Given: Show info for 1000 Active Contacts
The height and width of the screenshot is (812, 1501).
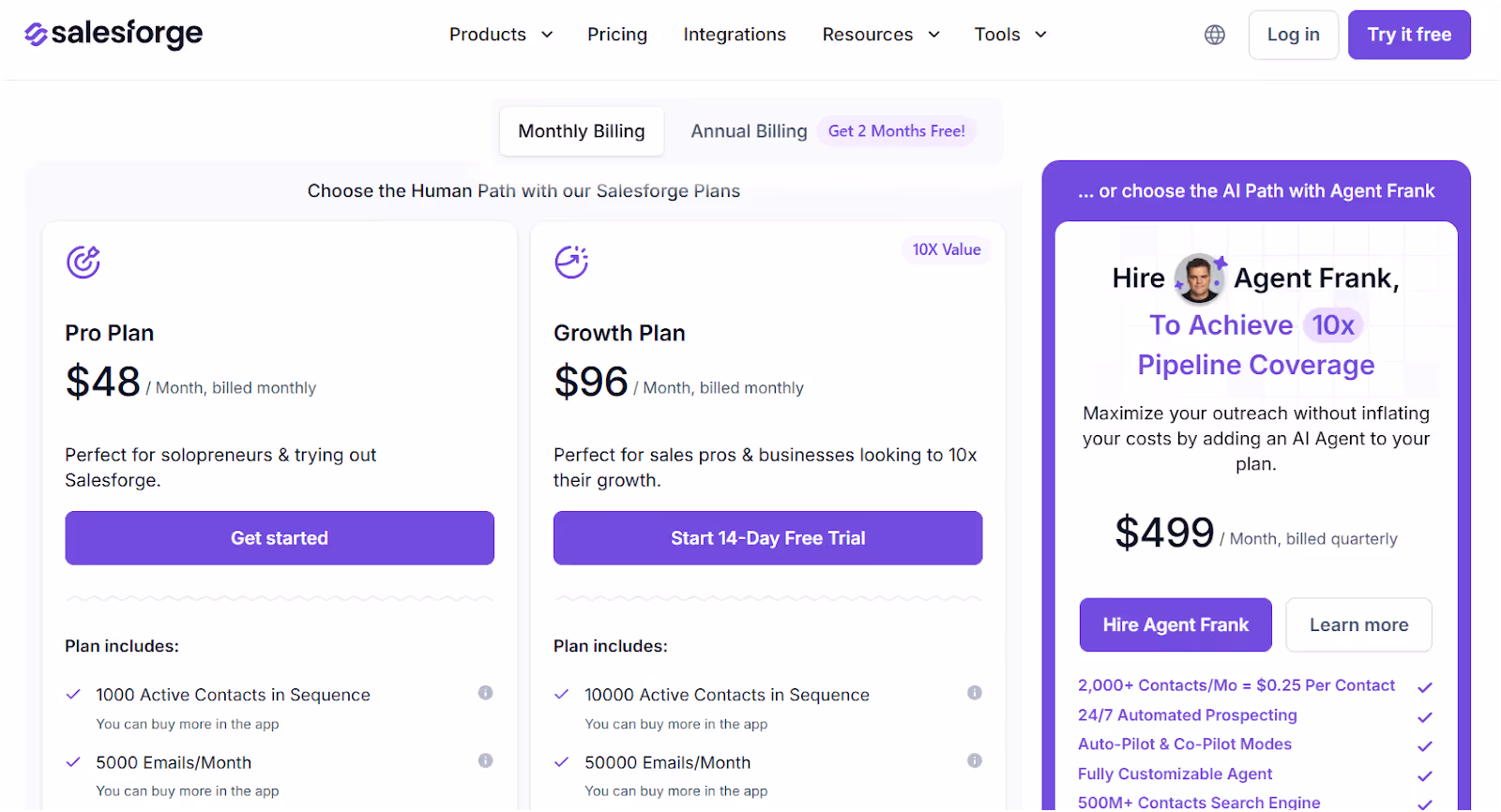Looking at the screenshot, I should [485, 693].
